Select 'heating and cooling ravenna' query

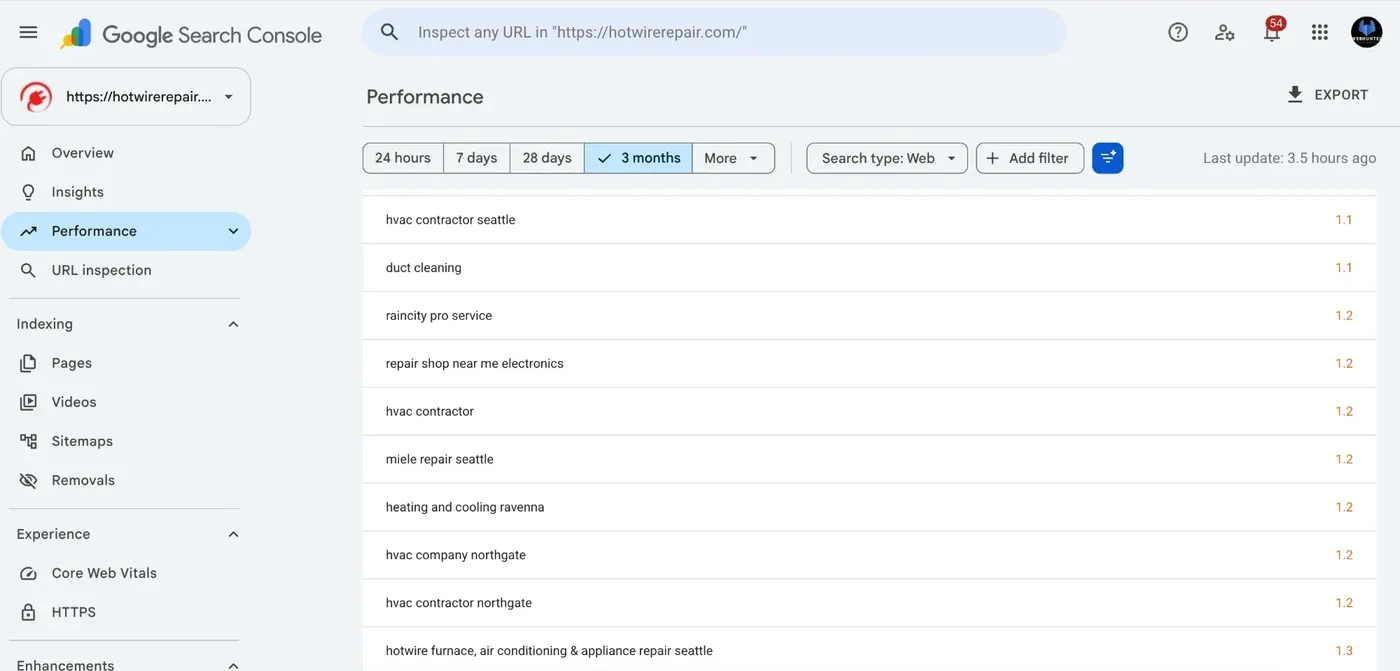(869, 508)
